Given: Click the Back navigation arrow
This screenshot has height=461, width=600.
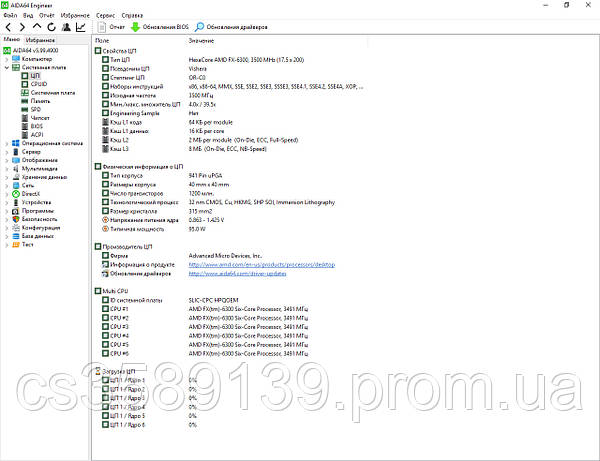Looking at the screenshot, I should point(8,27).
